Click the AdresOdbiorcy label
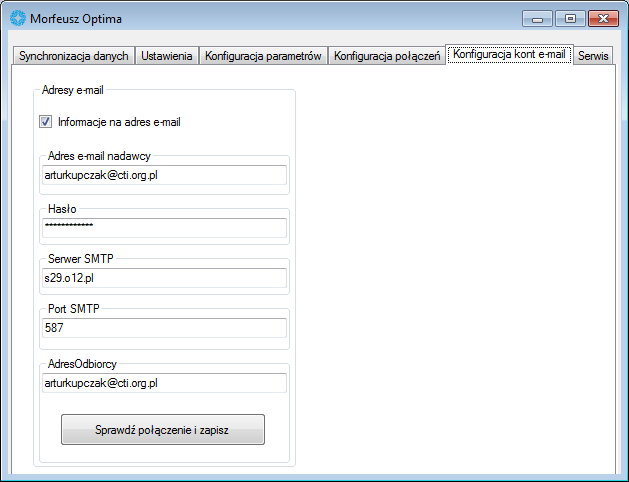The image size is (629, 482). [82, 364]
